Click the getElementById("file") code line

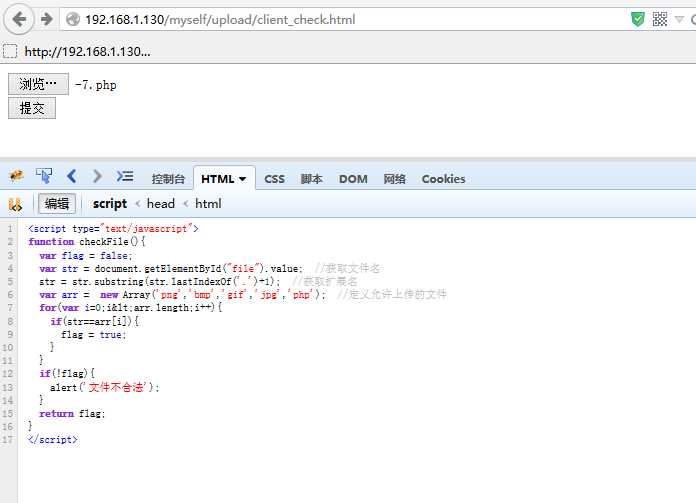click(171, 269)
